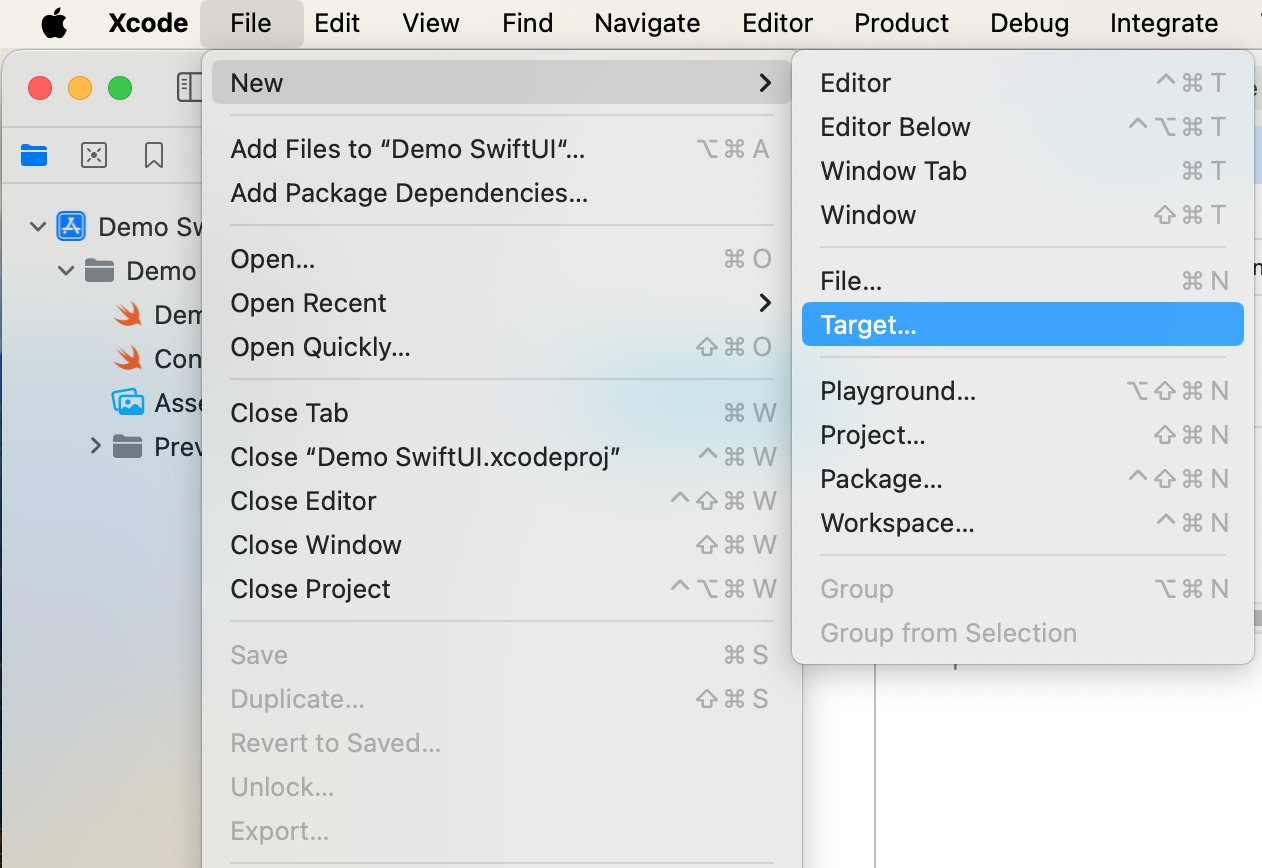The height and width of the screenshot is (868, 1262).
Task: Choose Window Tab in New submenu
Action: (1023, 171)
